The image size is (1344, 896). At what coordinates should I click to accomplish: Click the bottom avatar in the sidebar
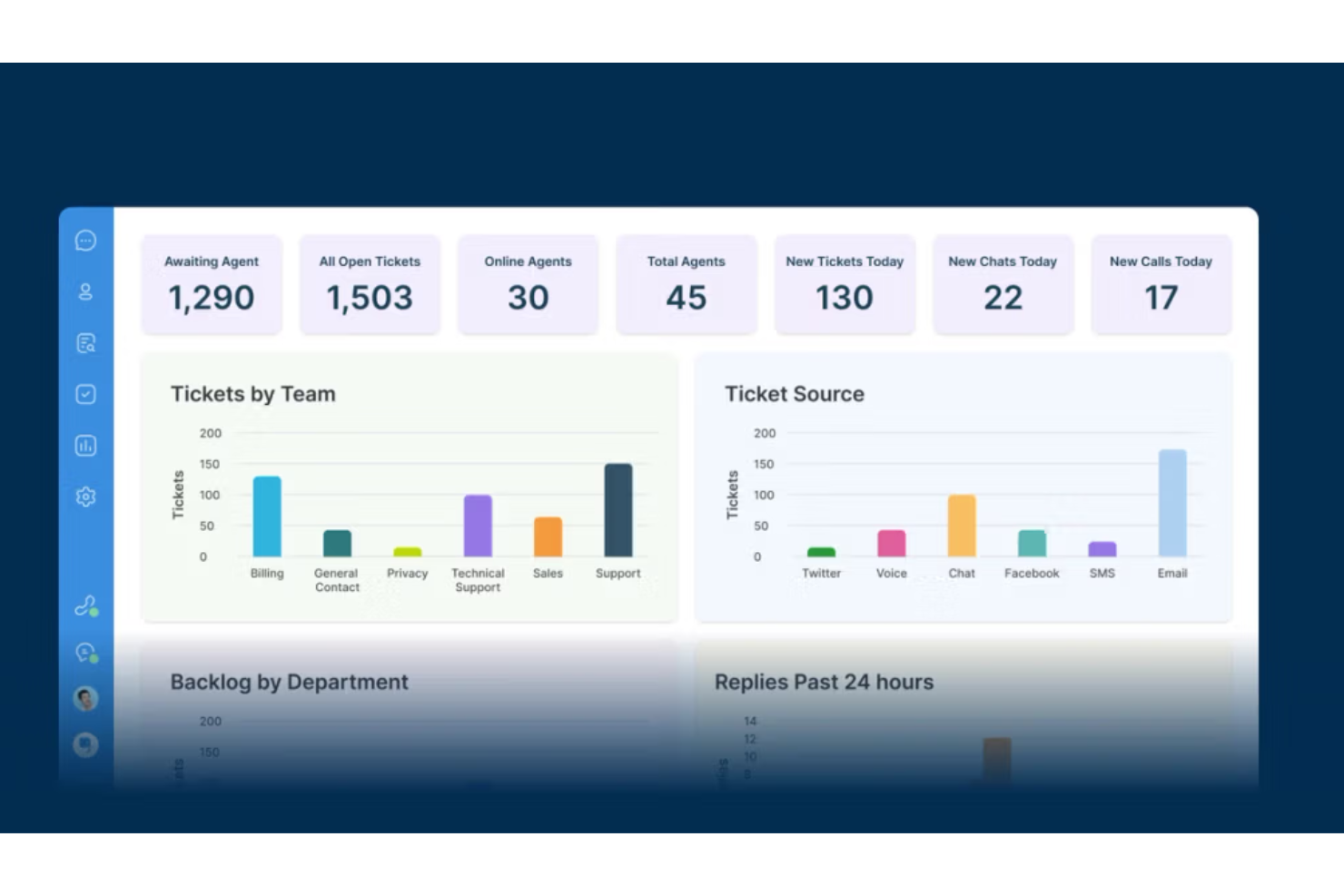point(84,743)
